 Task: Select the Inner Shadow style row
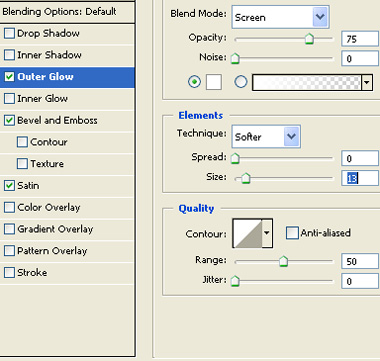[x=67, y=55]
